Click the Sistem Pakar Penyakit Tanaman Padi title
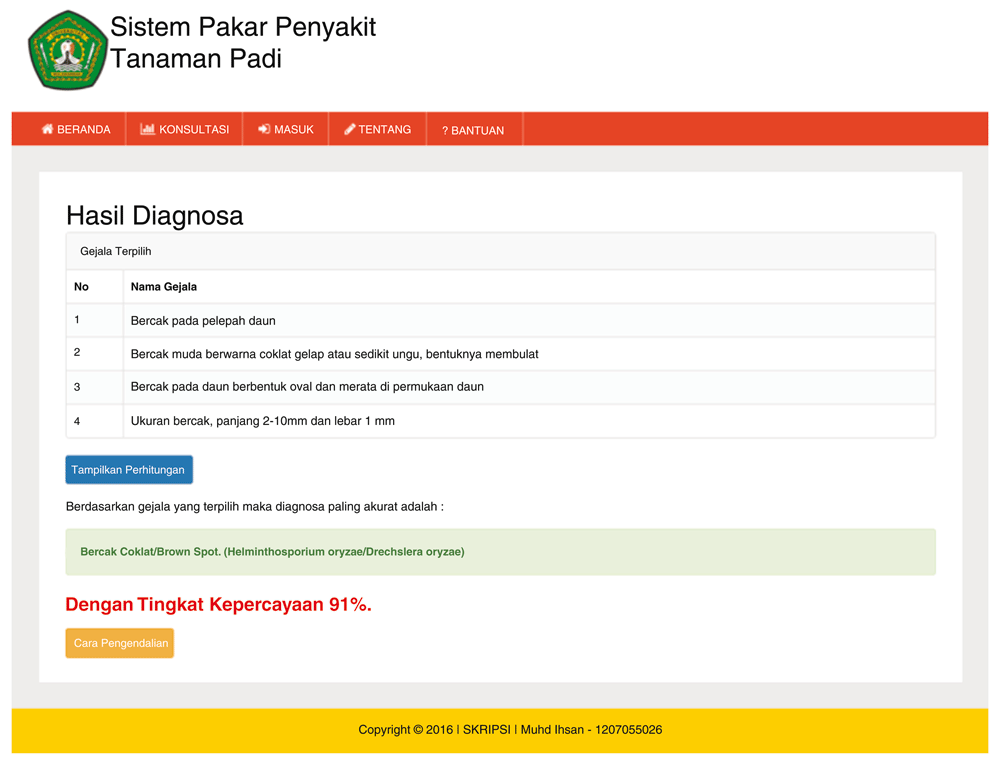The width and height of the screenshot is (1000, 762). tap(243, 42)
